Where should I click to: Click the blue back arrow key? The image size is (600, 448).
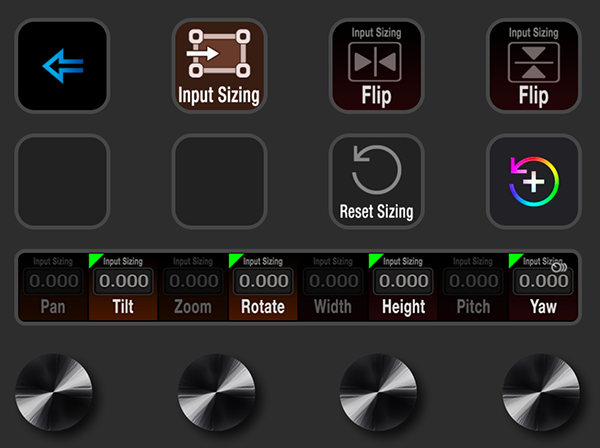pyautogui.click(x=62, y=66)
